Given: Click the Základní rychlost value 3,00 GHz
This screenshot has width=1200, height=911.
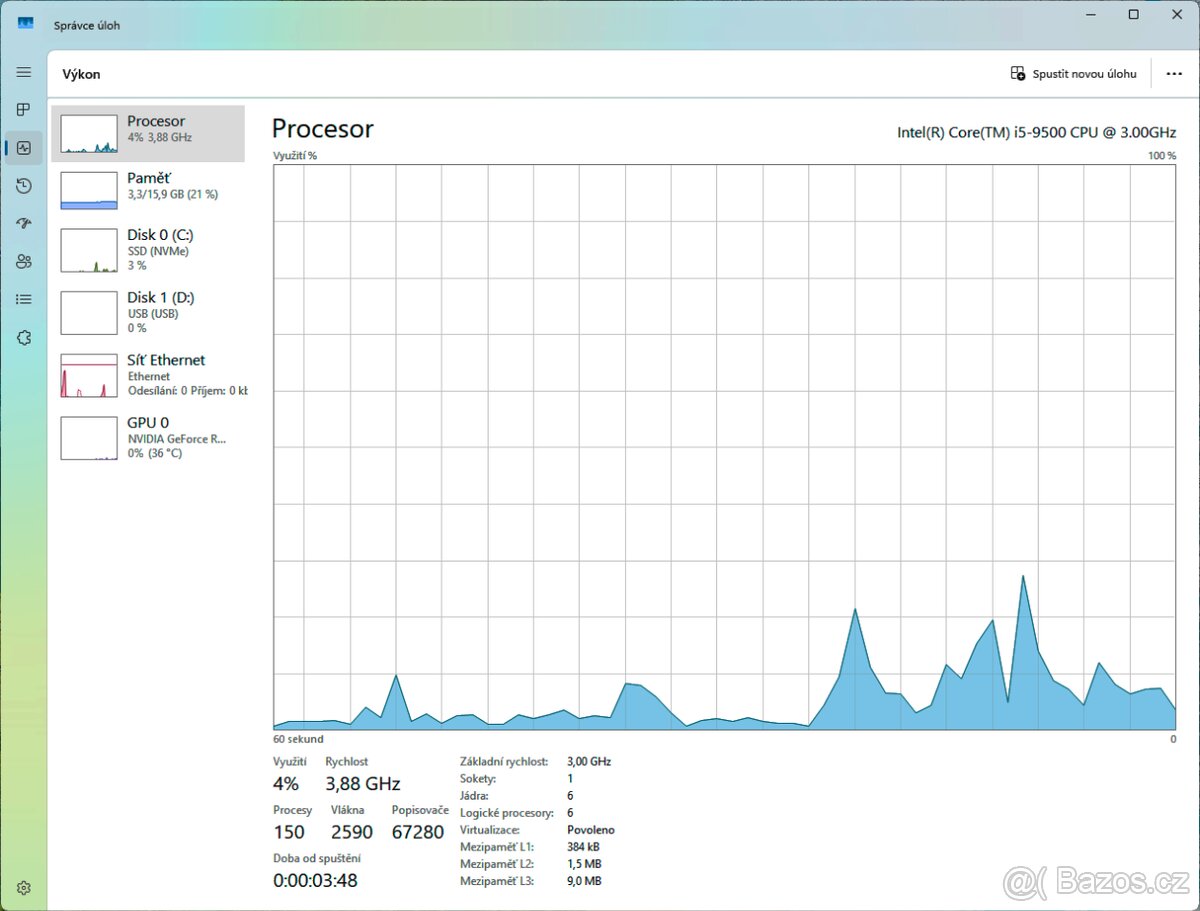Looking at the screenshot, I should point(589,761).
